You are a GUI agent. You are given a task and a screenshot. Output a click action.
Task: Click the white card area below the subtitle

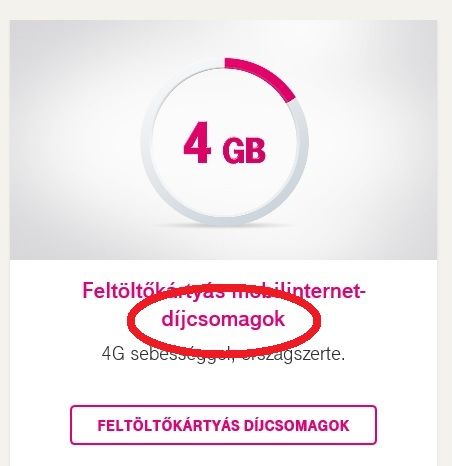point(223,383)
